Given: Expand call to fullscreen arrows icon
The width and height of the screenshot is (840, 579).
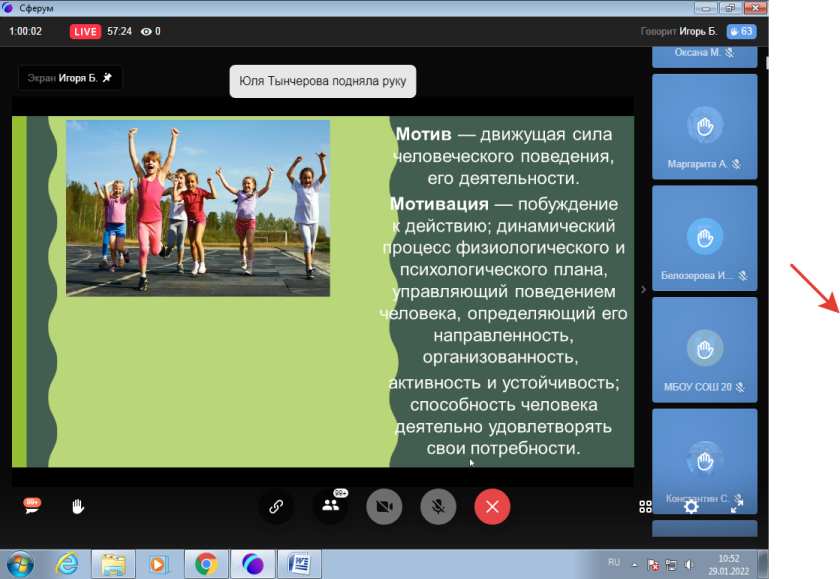Looking at the screenshot, I should [x=737, y=507].
